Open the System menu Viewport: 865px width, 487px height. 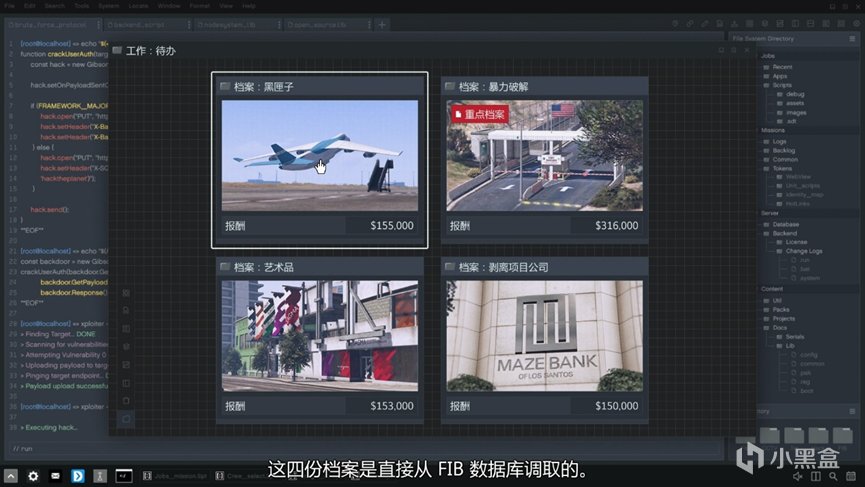(109, 6)
